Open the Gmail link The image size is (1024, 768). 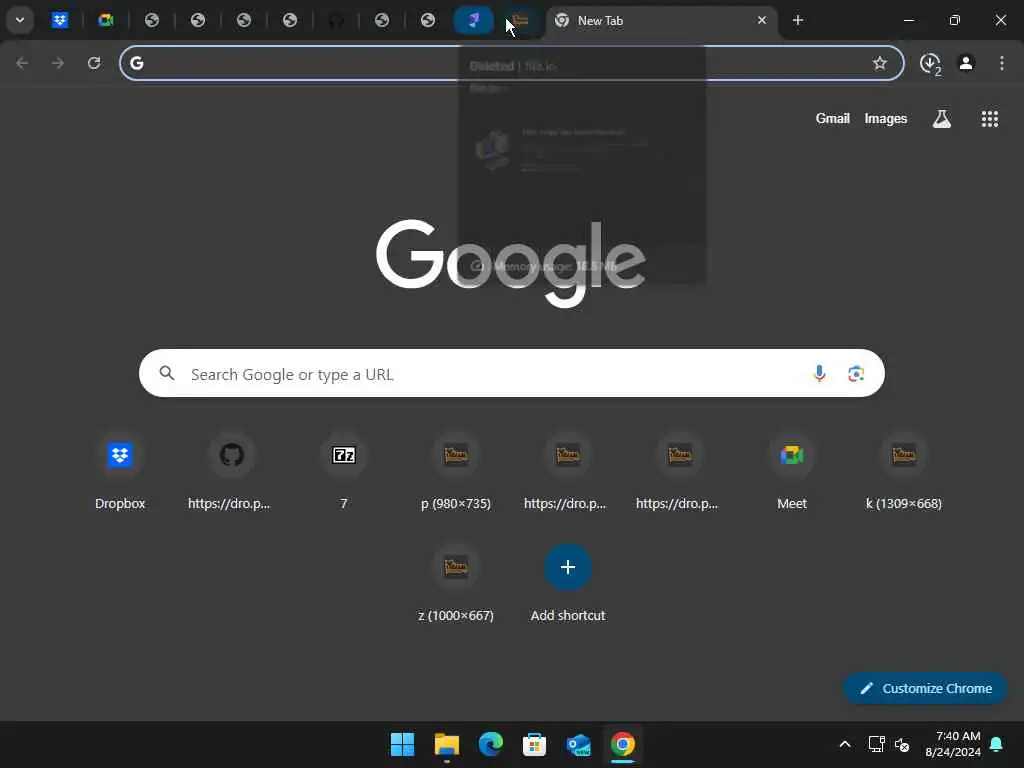tap(832, 118)
